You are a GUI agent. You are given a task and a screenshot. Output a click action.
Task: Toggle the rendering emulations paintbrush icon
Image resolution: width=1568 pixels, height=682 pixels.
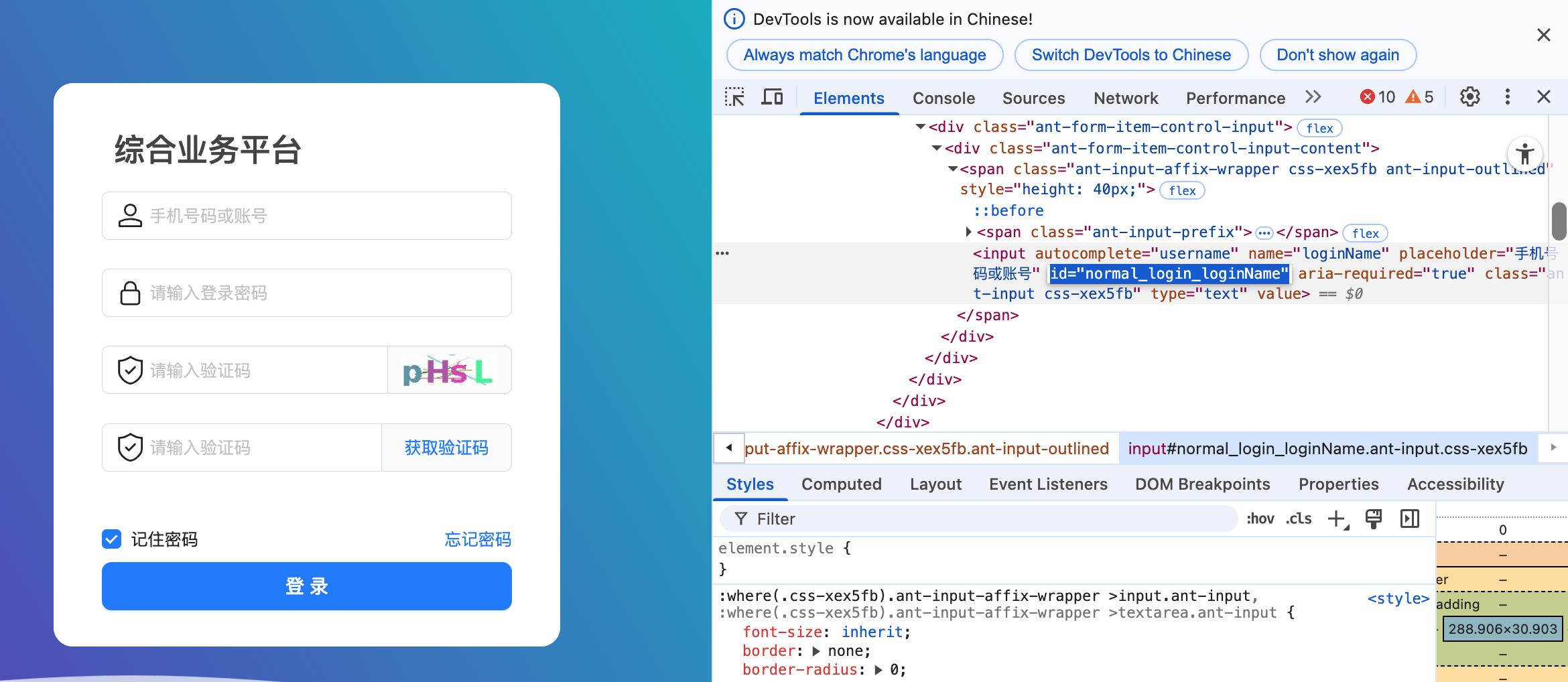pyautogui.click(x=1374, y=519)
